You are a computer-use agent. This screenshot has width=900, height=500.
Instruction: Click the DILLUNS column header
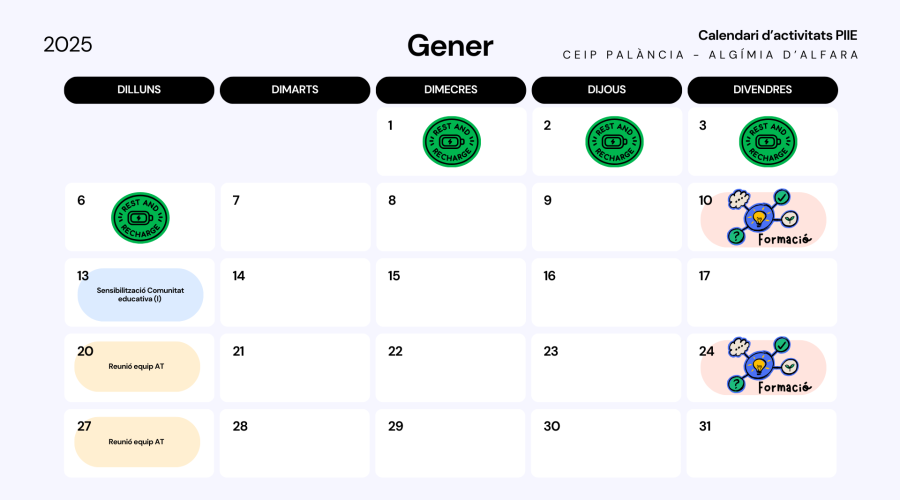pos(139,90)
